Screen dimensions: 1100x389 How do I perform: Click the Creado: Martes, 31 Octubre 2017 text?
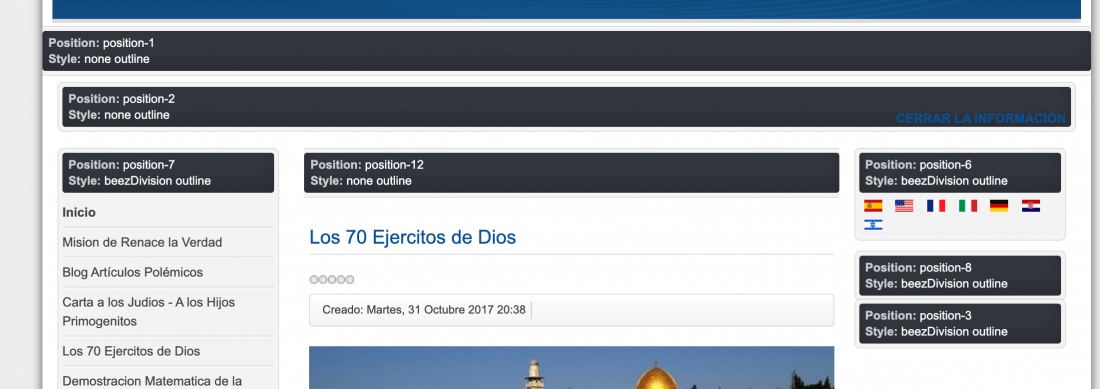(x=424, y=310)
